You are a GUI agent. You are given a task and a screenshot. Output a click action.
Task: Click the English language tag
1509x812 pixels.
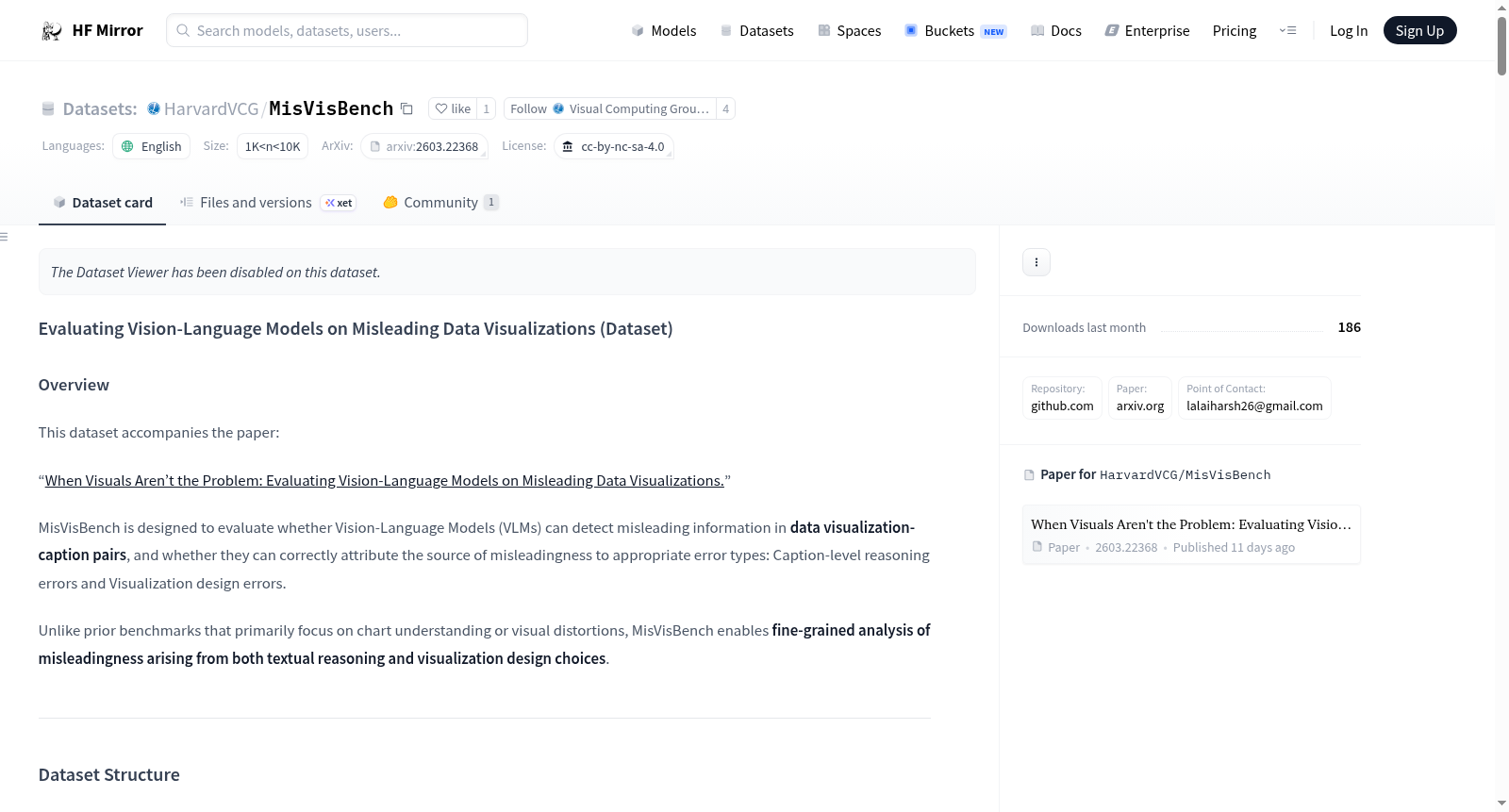pyautogui.click(x=152, y=146)
